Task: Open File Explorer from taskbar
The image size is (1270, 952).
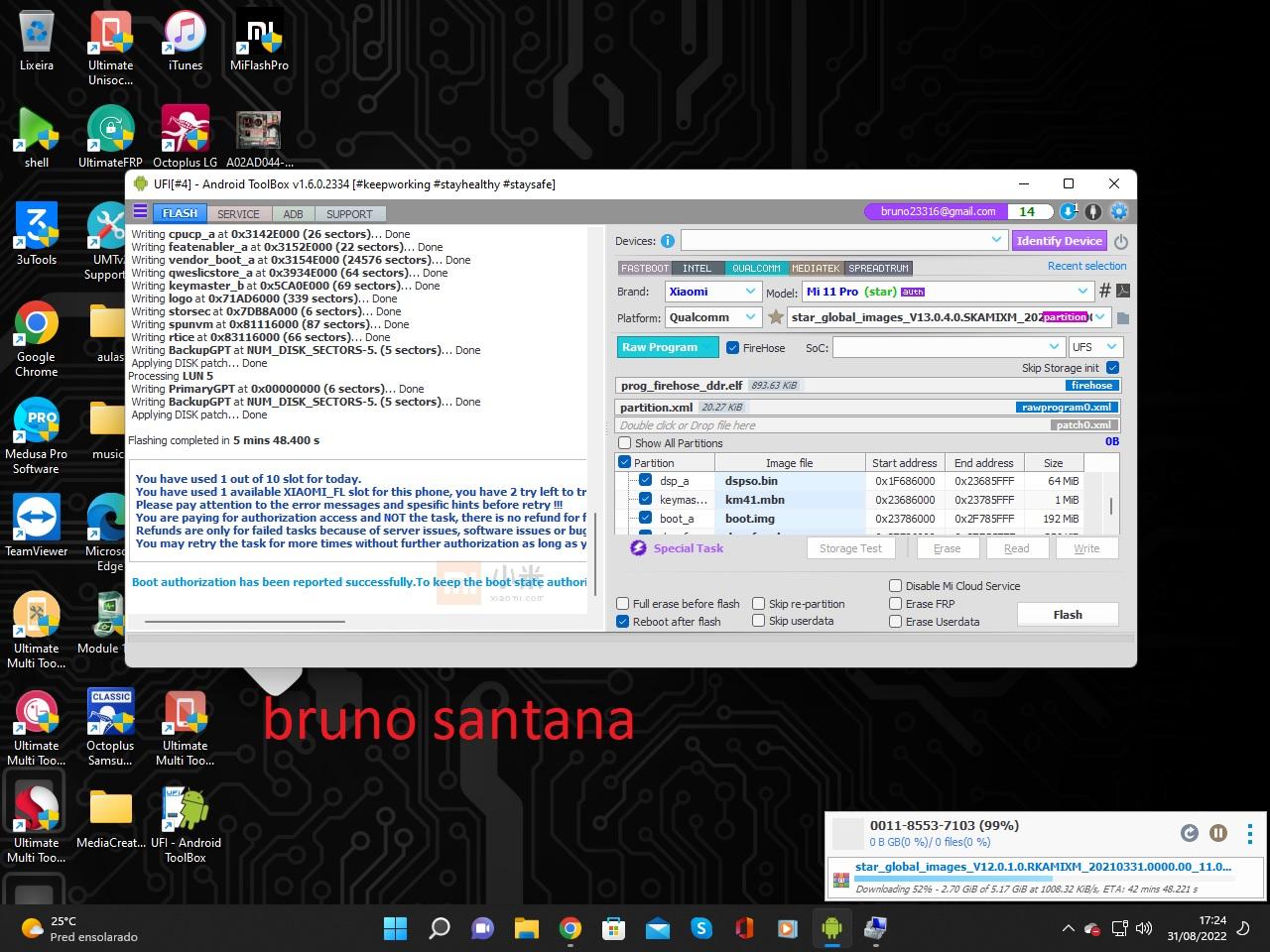Action: [526, 928]
